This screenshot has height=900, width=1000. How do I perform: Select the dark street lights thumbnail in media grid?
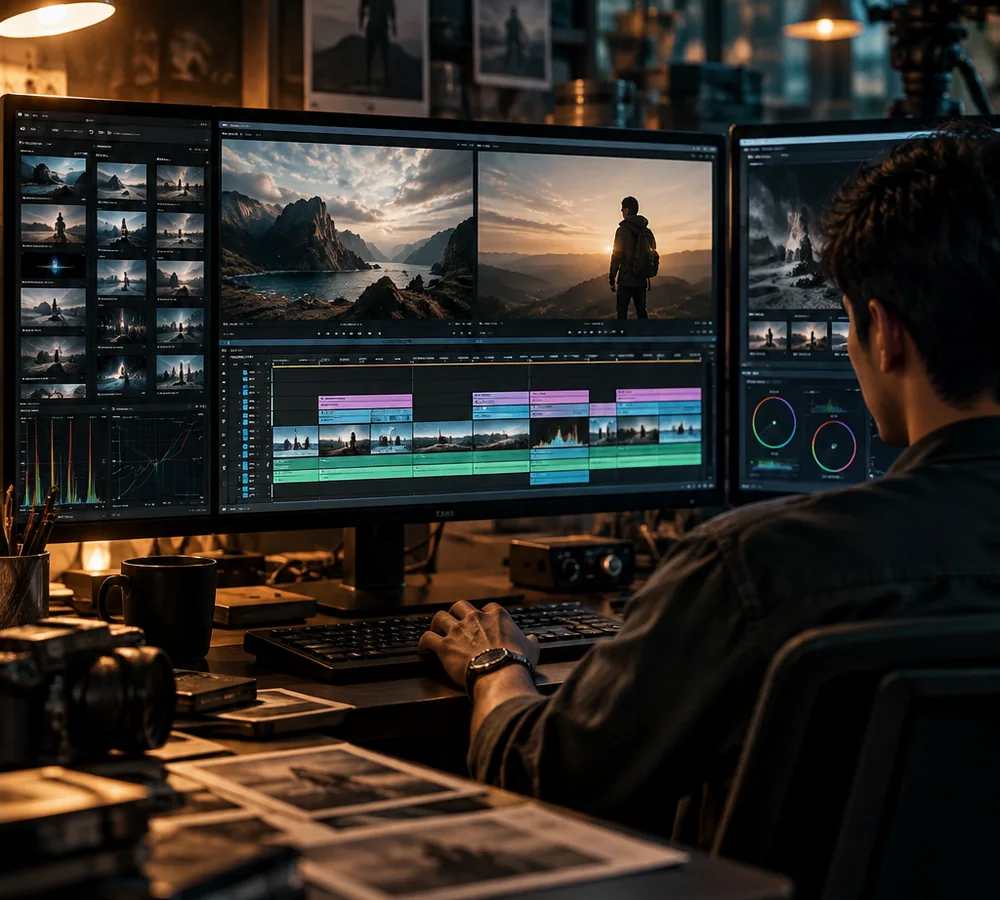tap(121, 325)
